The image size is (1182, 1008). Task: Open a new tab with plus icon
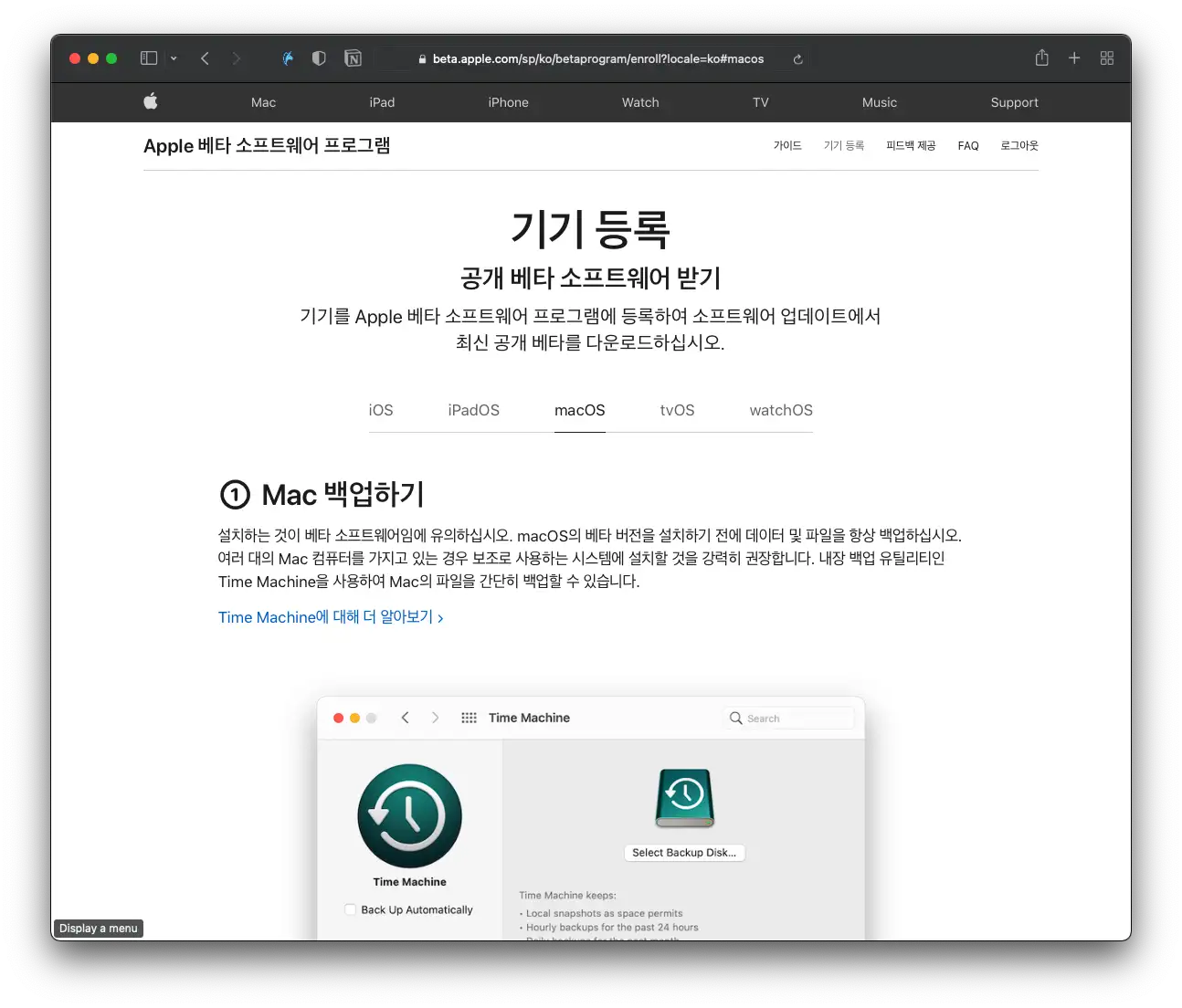point(1074,58)
